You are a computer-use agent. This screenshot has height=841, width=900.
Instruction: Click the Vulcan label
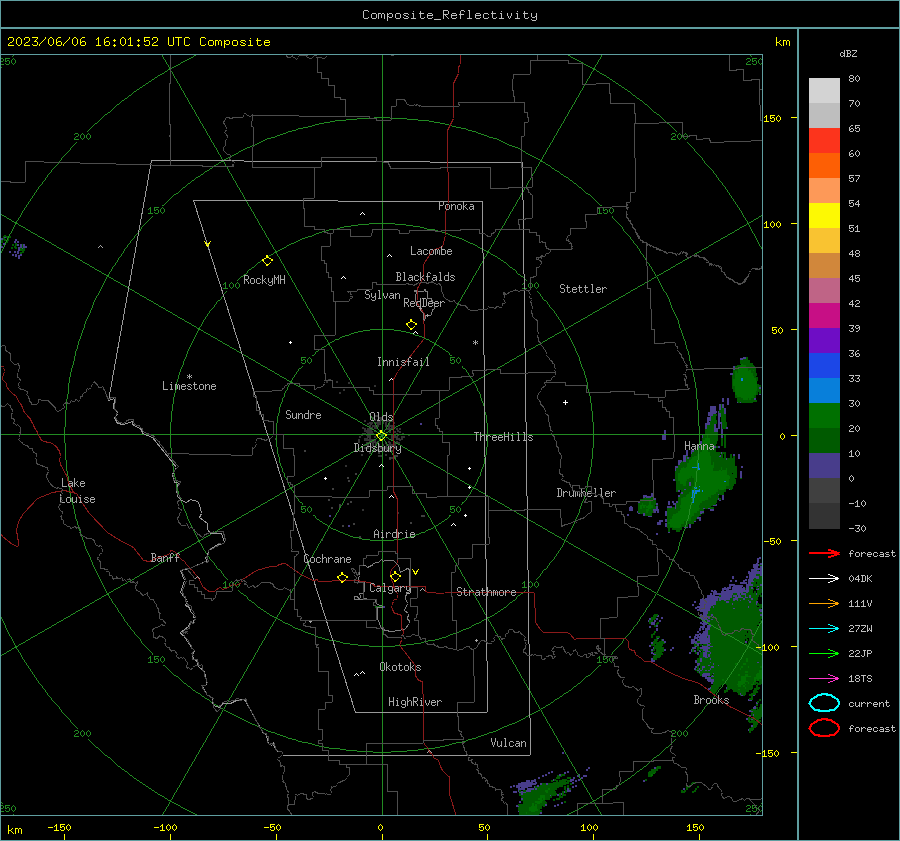tap(508, 743)
